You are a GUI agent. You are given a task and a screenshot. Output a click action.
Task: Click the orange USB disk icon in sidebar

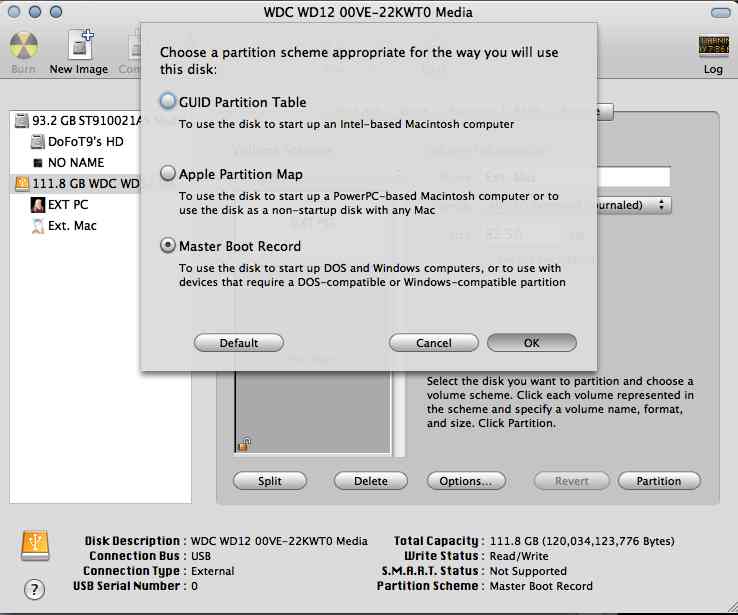(22, 184)
